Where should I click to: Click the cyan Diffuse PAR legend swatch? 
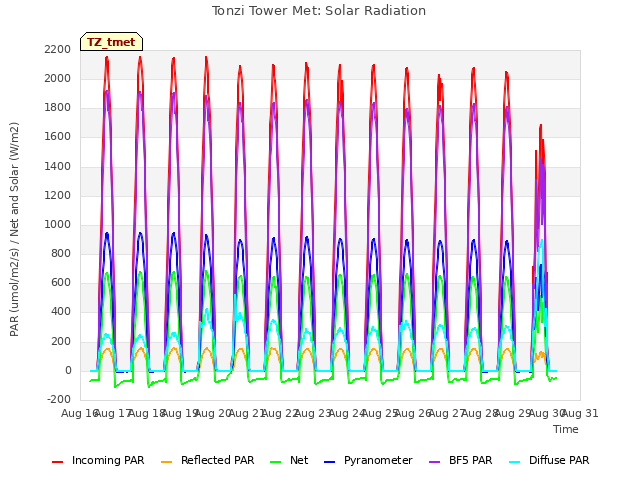(x=515, y=462)
